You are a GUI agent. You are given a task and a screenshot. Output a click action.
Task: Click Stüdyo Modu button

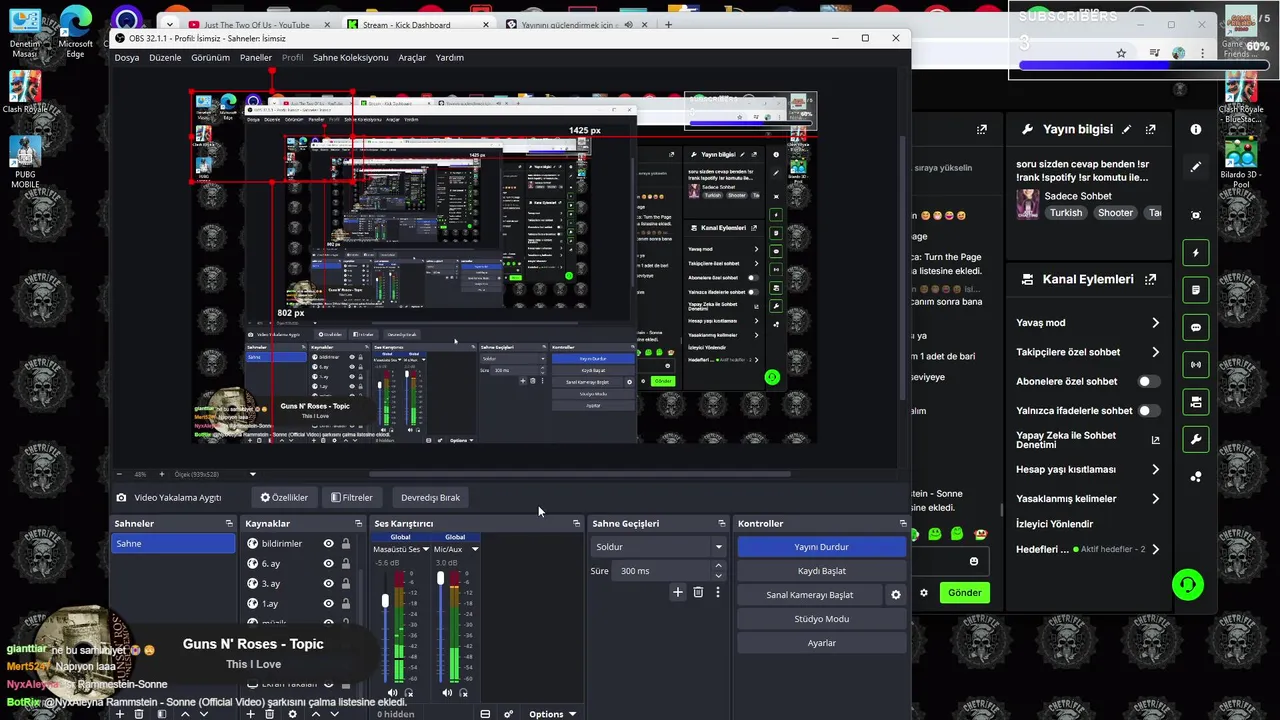pos(821,619)
